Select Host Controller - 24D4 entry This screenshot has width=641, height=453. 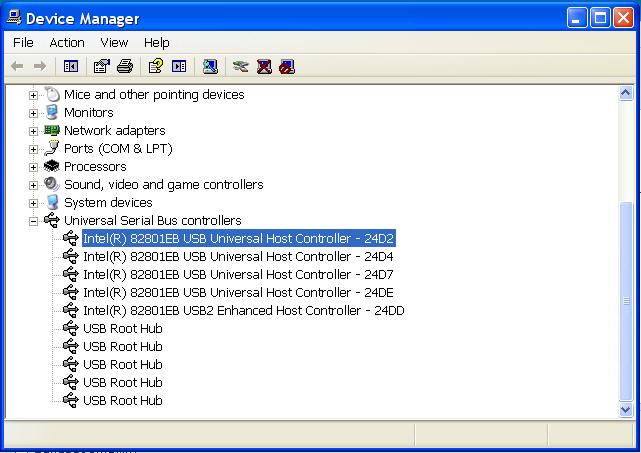(x=238, y=256)
